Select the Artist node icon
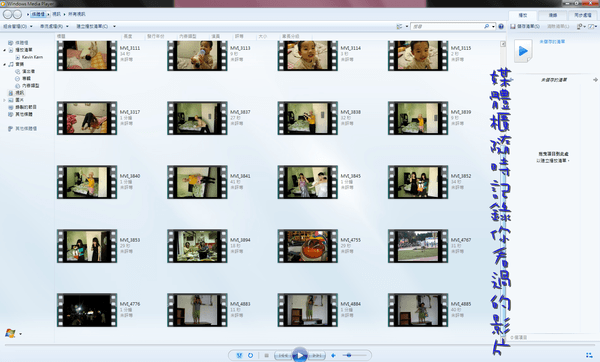This screenshot has width=600, height=362. click(18, 72)
